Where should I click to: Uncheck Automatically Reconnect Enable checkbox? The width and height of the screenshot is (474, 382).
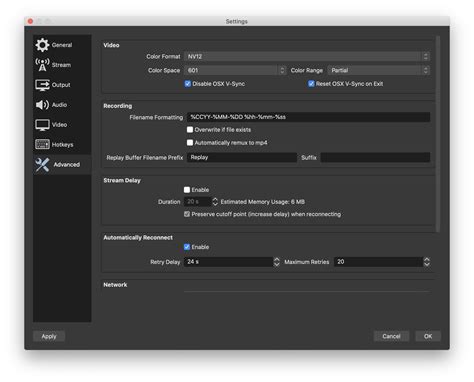click(187, 247)
